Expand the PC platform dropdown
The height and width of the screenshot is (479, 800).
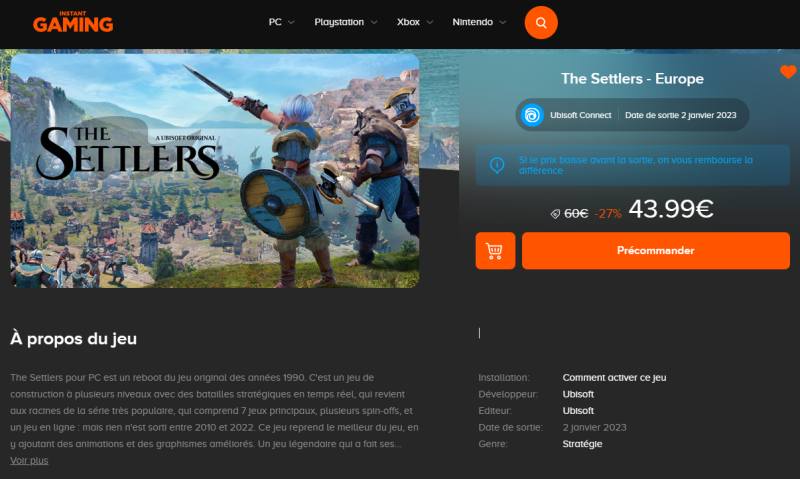pyautogui.click(x=281, y=22)
